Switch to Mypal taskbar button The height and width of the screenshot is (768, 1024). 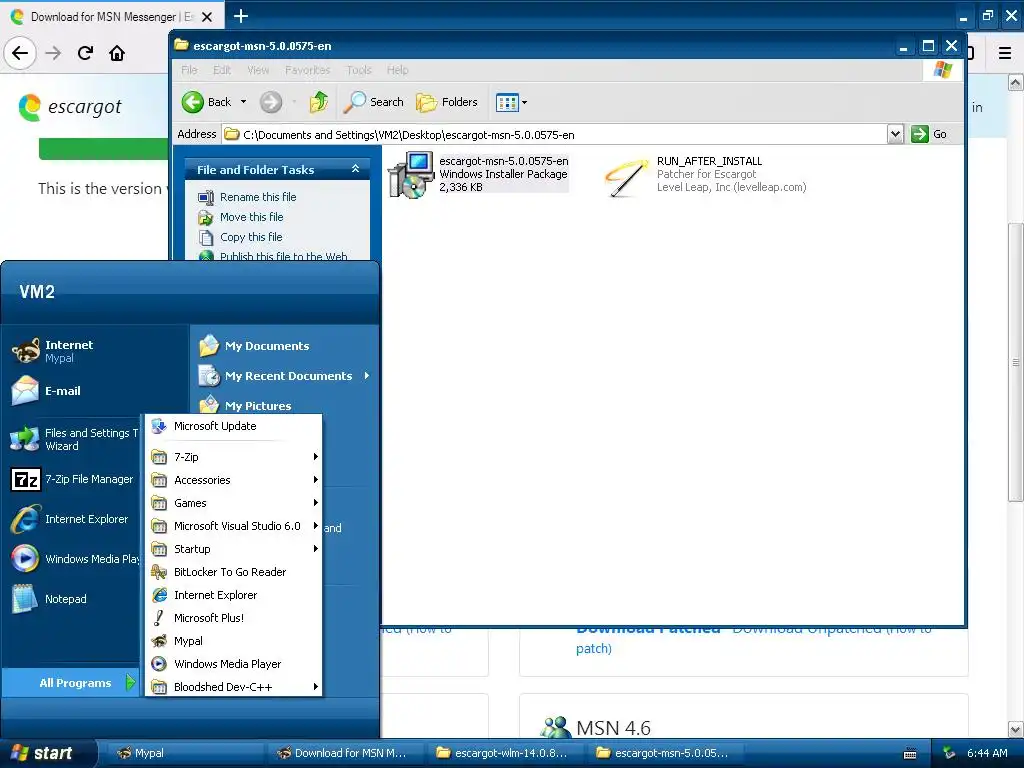(x=183, y=754)
